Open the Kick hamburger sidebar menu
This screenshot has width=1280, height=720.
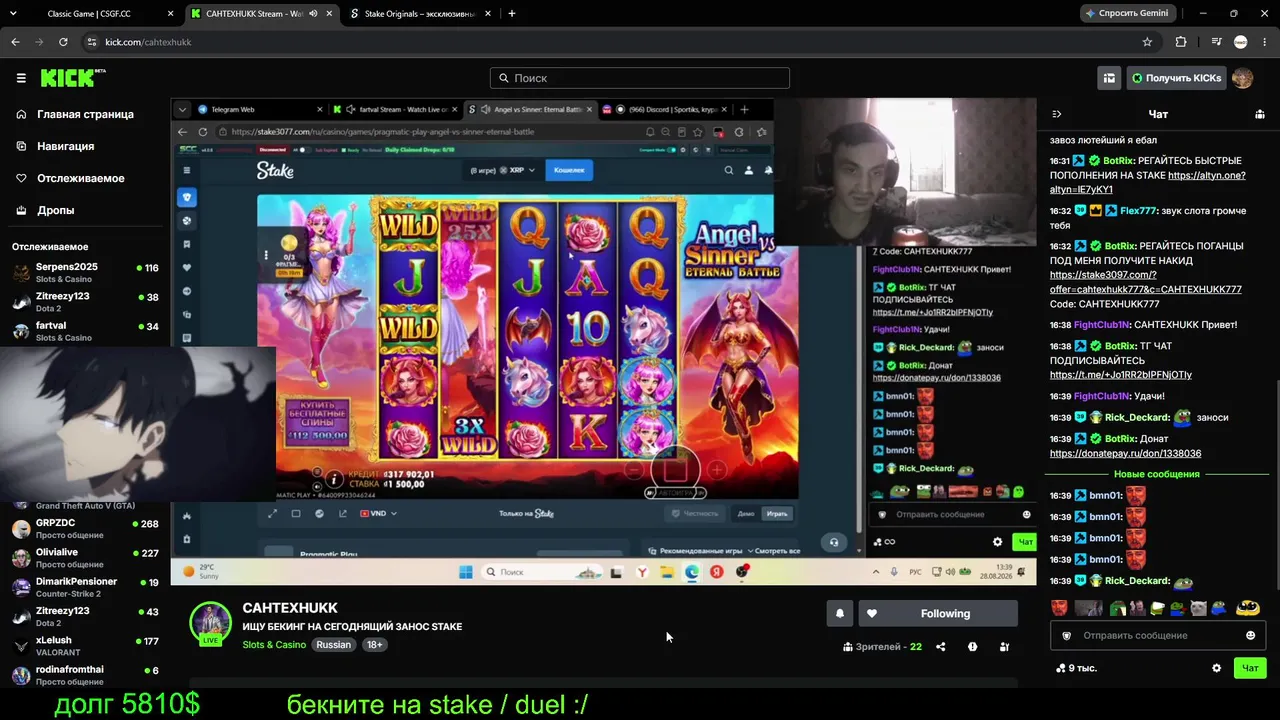coord(21,78)
